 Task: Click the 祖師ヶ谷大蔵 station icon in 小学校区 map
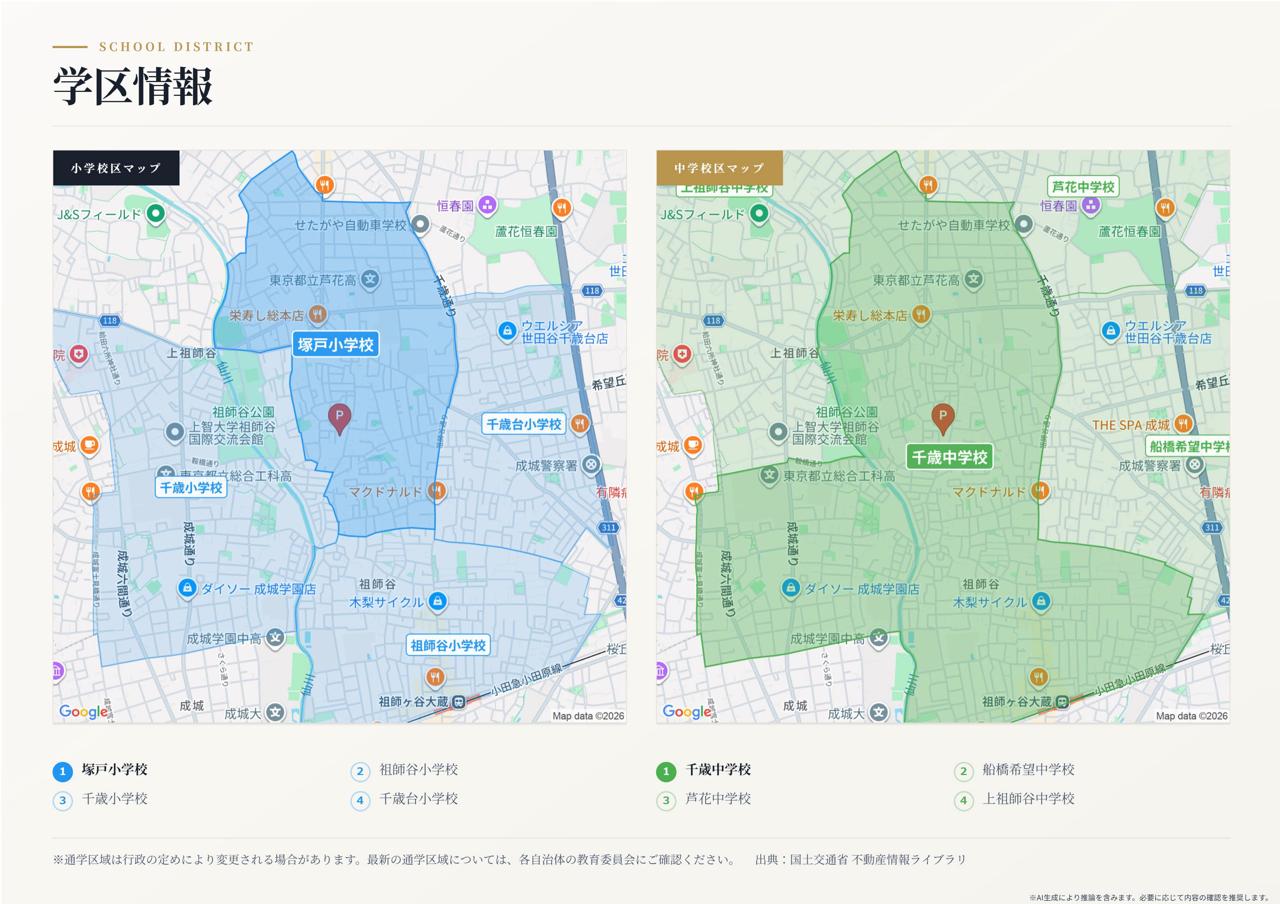459,702
